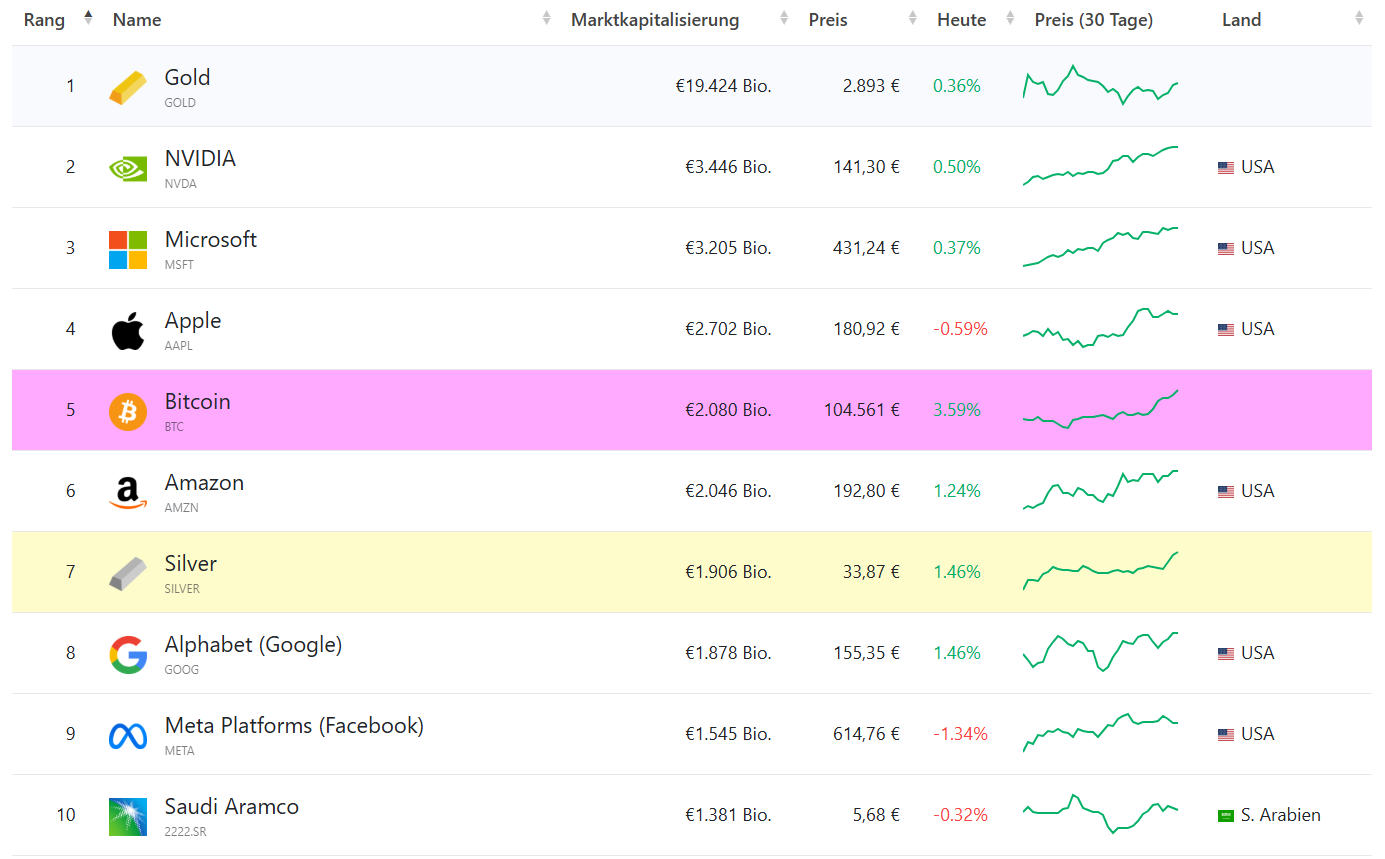Click the GOOG ticker symbol

coord(182,670)
